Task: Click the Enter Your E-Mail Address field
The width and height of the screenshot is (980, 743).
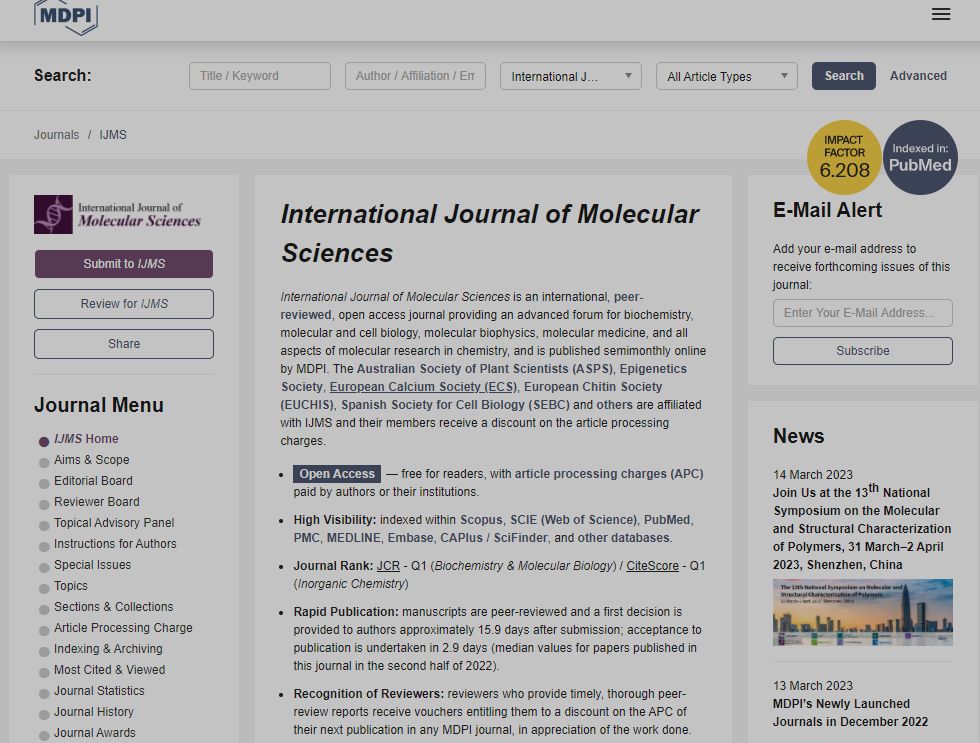Action: tap(862, 312)
